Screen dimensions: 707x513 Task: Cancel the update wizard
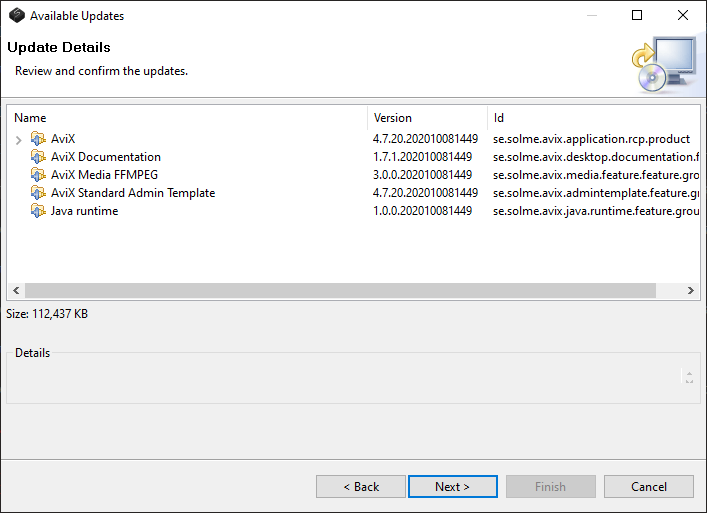[x=648, y=487]
